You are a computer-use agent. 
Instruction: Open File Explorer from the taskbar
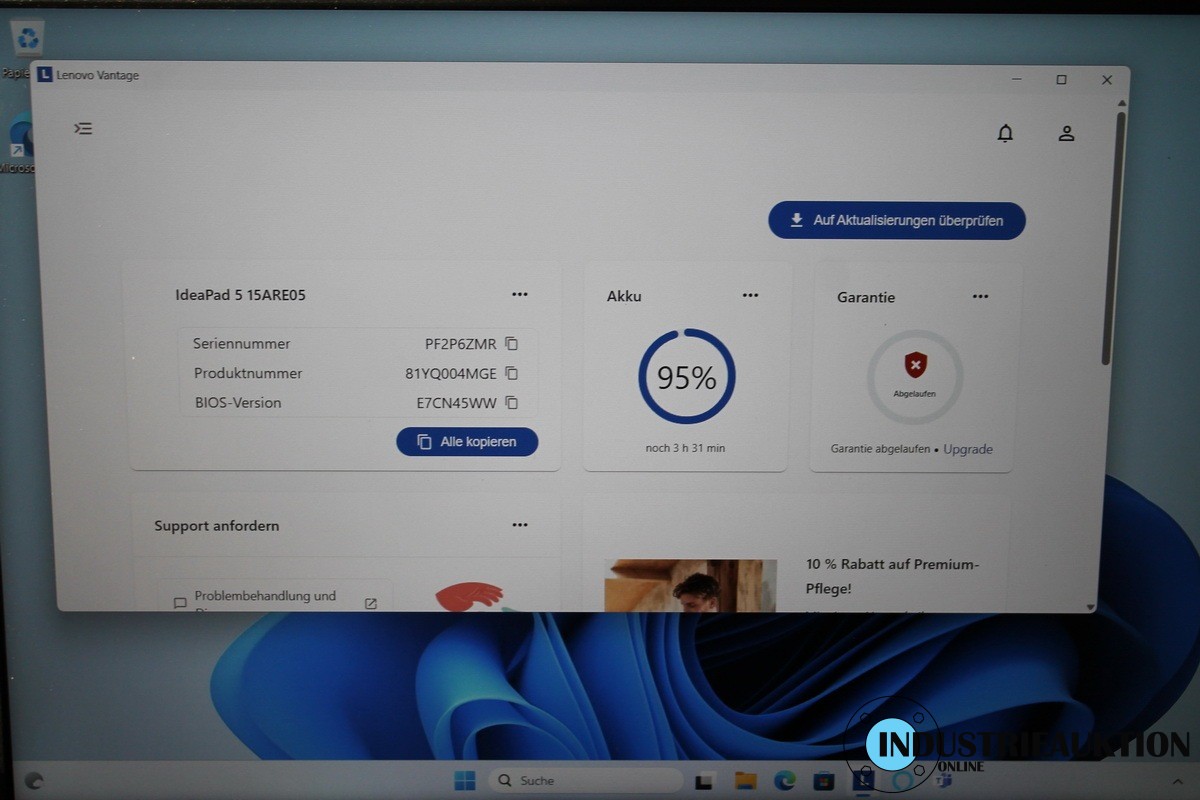tap(745, 780)
